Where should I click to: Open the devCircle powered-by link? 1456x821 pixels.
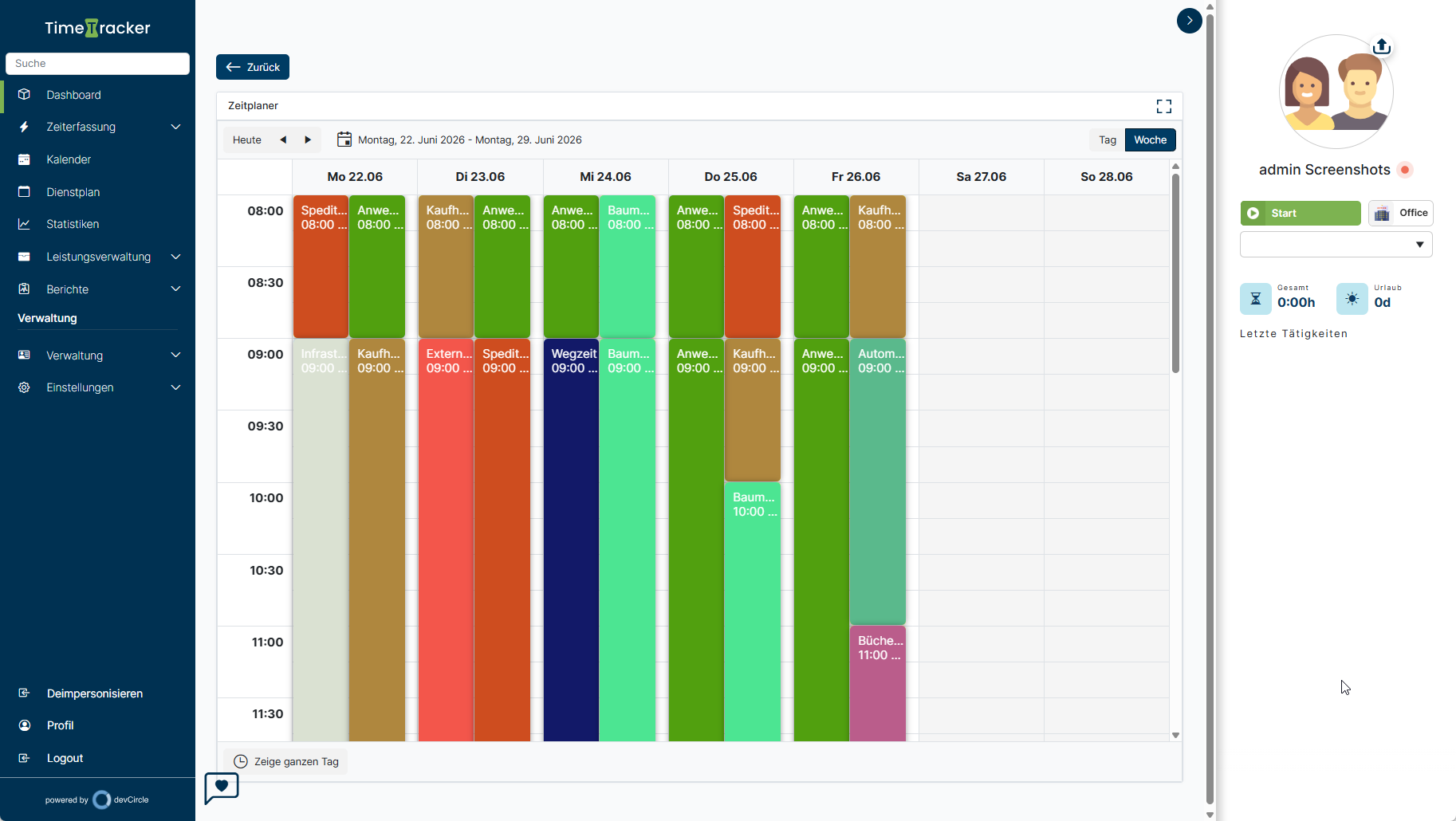tap(97, 799)
